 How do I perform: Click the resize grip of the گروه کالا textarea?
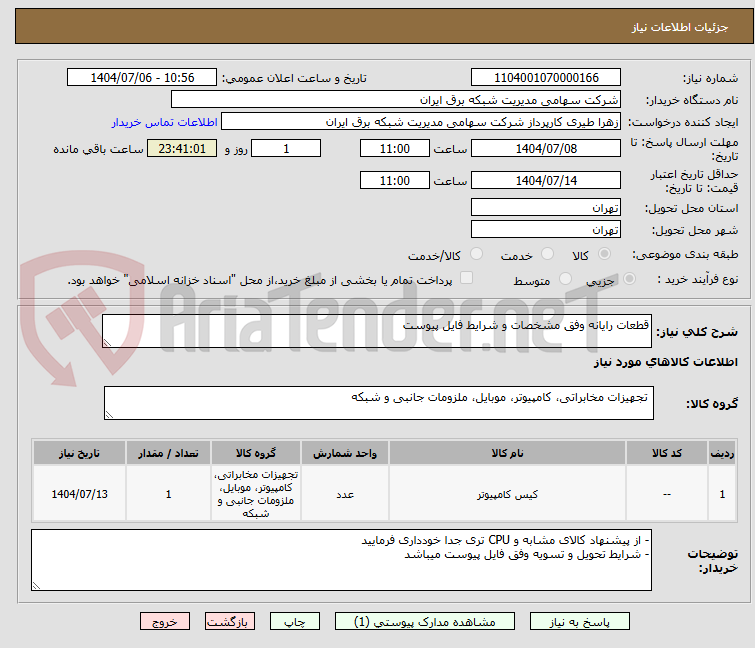[109, 415]
